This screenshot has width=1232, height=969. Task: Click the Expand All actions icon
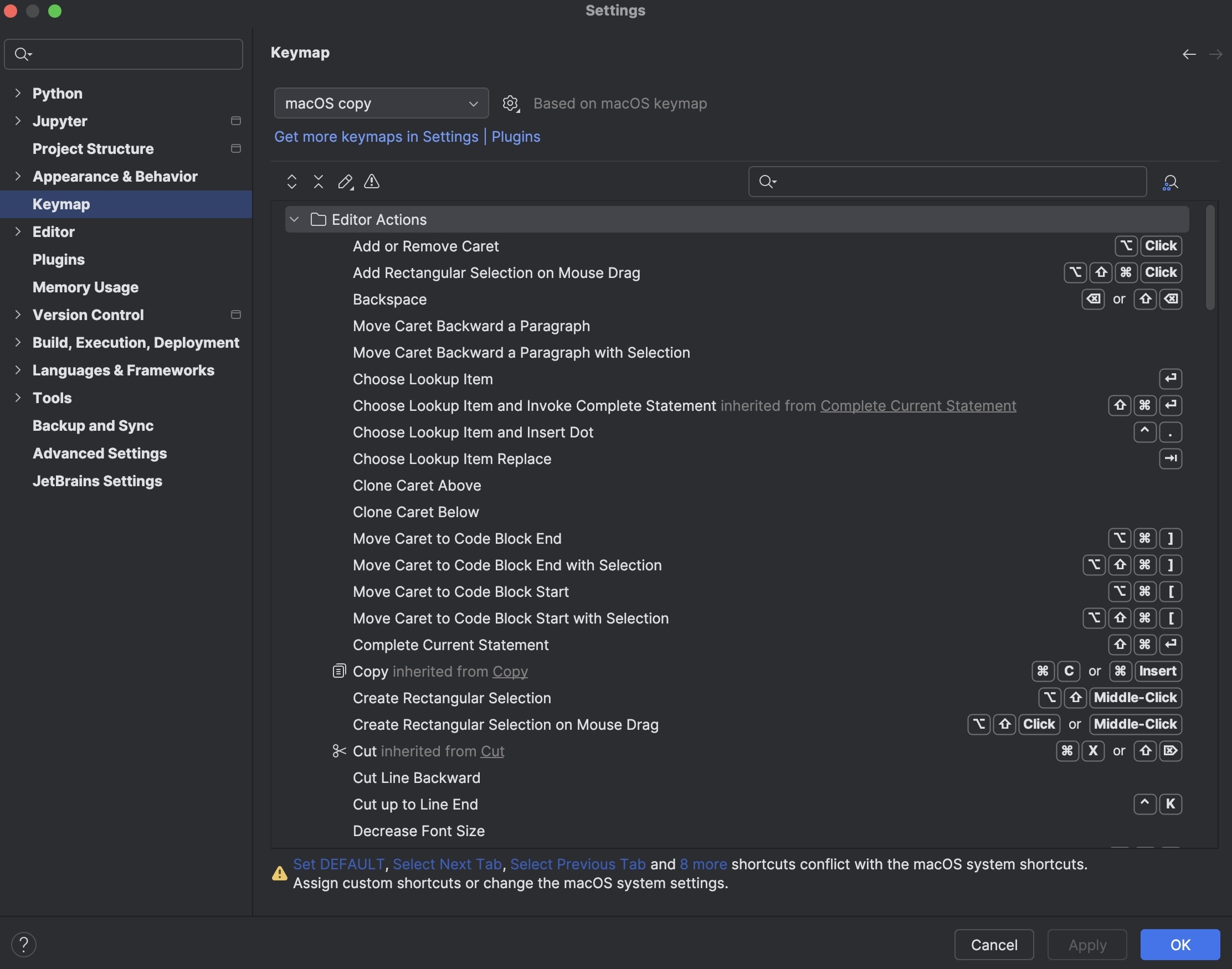(x=292, y=182)
